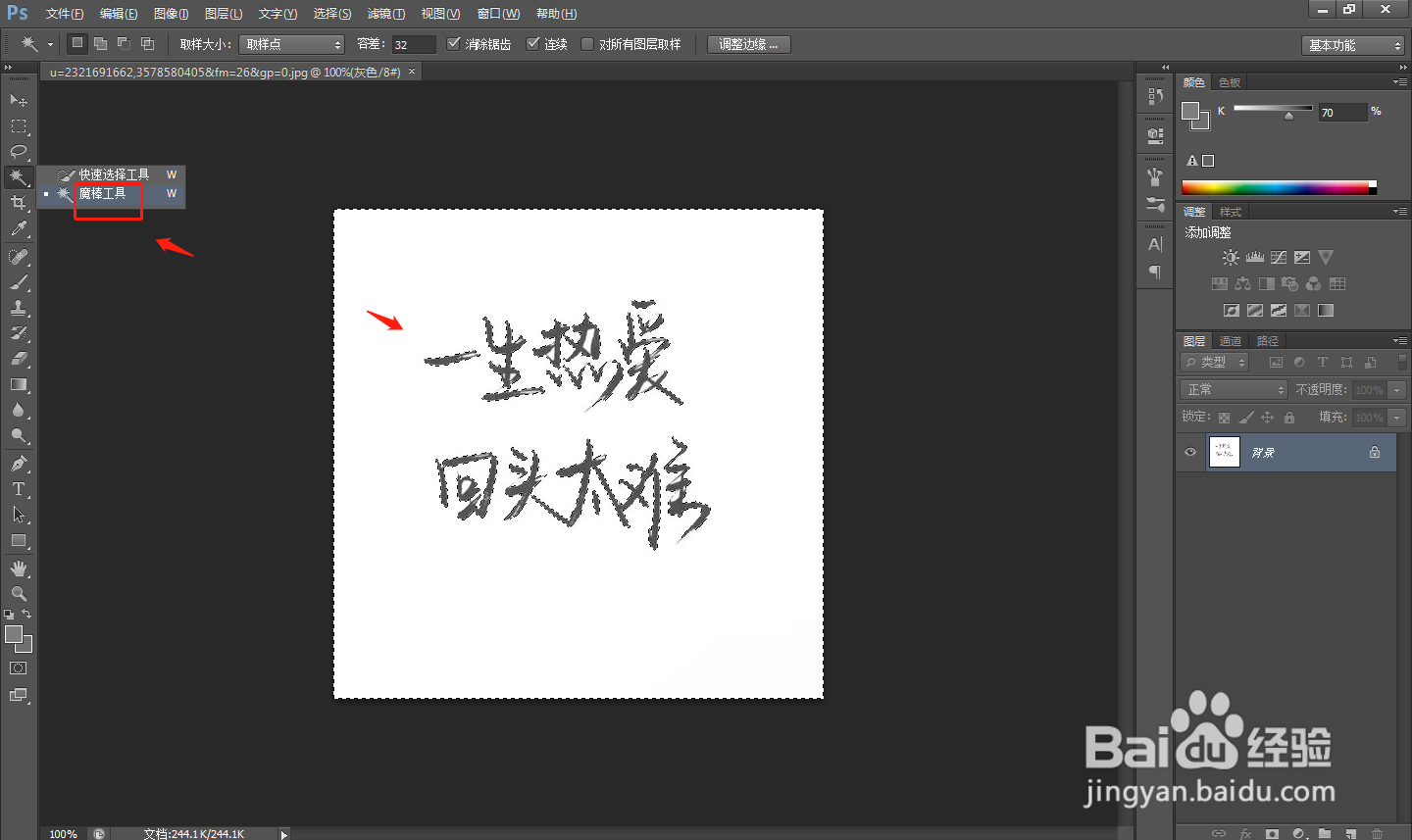
Task: Add Levels adjustment
Action: (x=1255, y=257)
